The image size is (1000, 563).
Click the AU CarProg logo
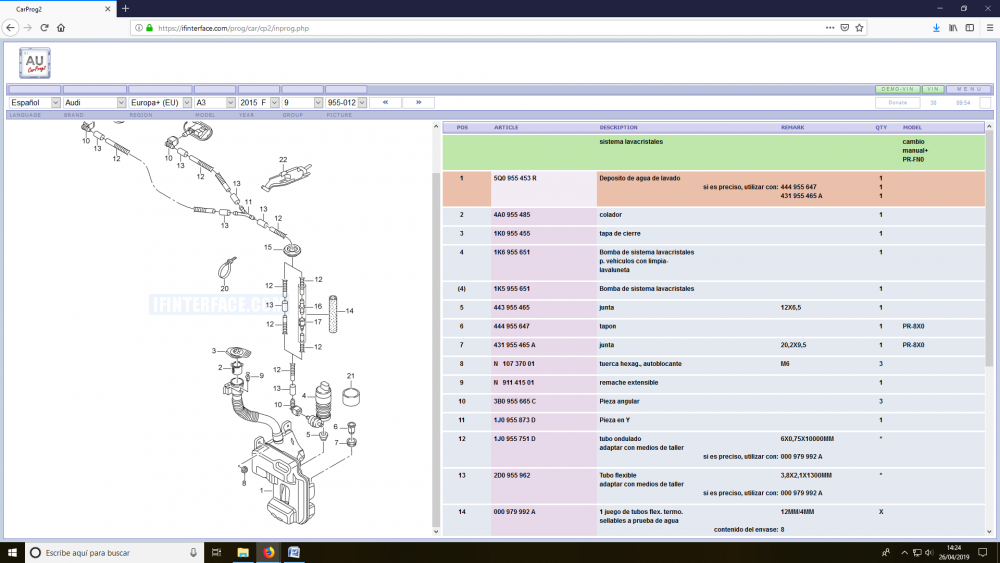click(34, 63)
